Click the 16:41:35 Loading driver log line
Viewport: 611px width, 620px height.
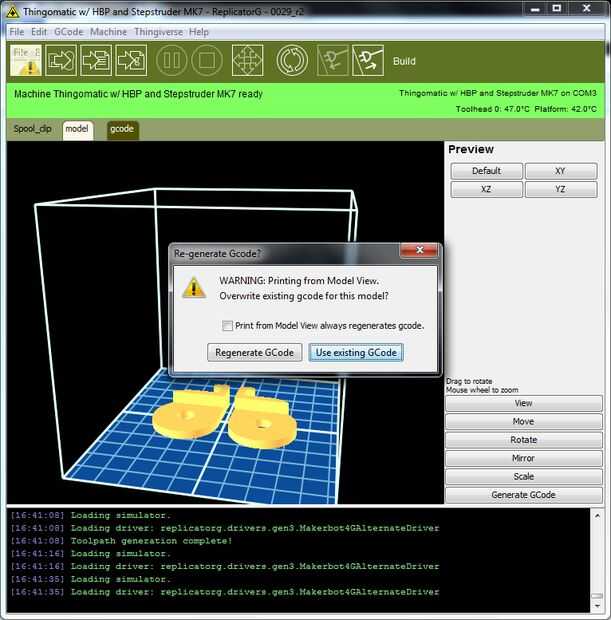(x=225, y=592)
